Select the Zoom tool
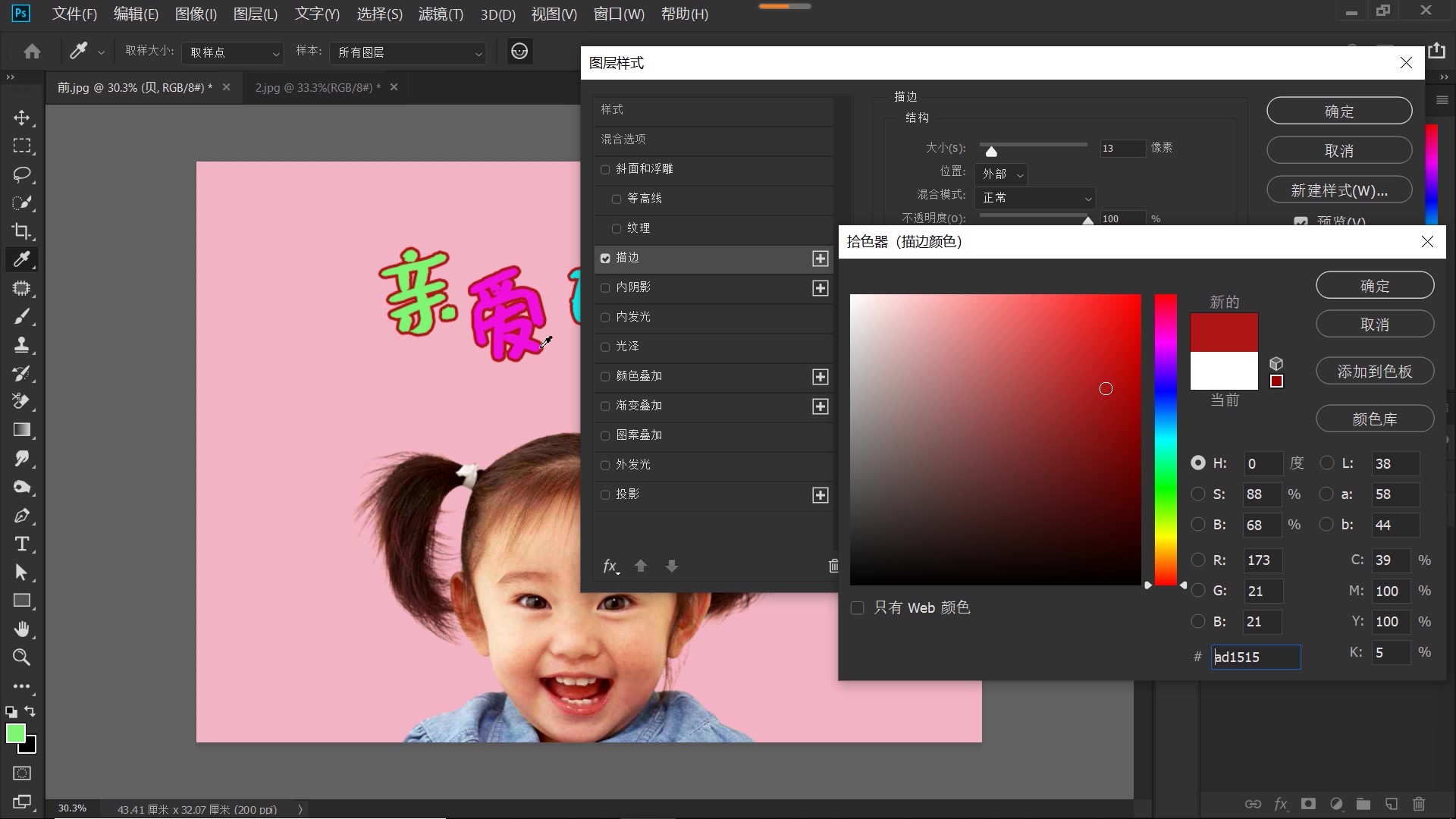 (x=22, y=657)
